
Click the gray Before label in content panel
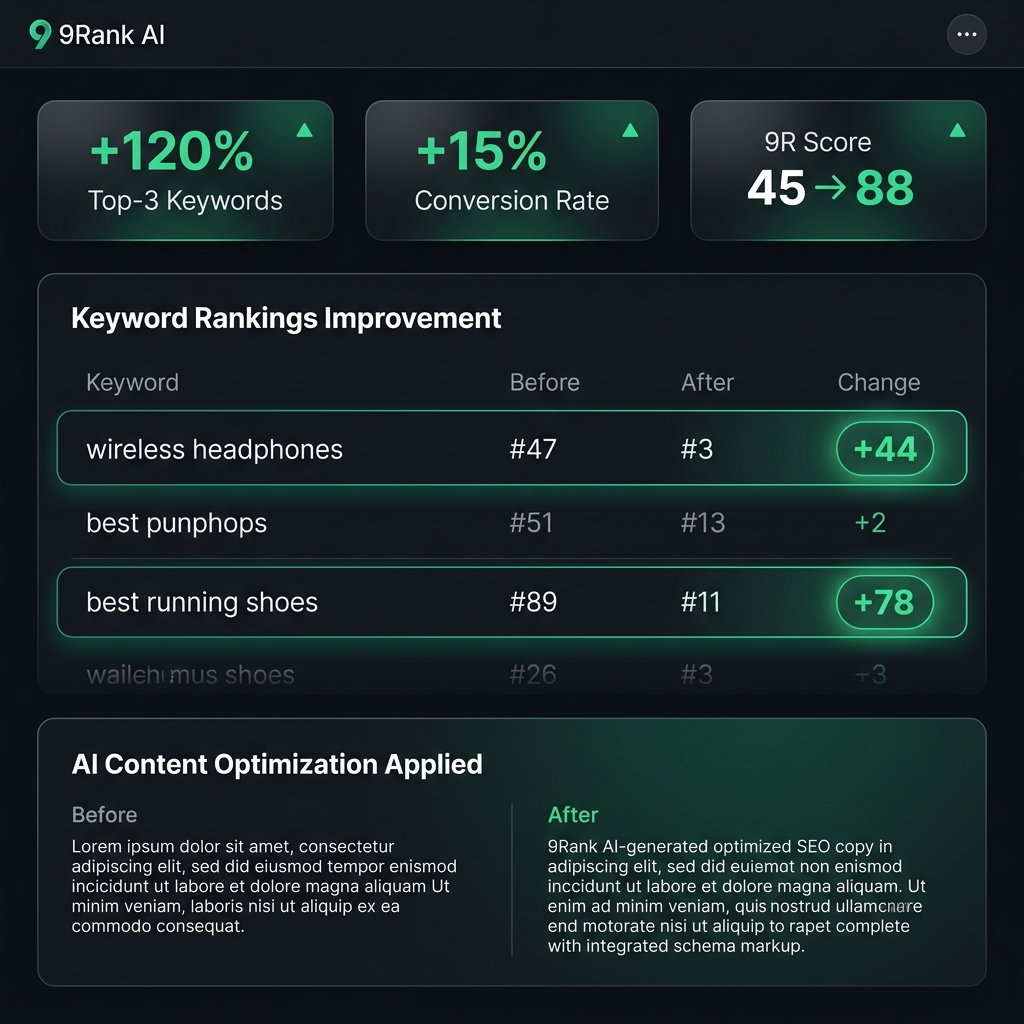104,815
